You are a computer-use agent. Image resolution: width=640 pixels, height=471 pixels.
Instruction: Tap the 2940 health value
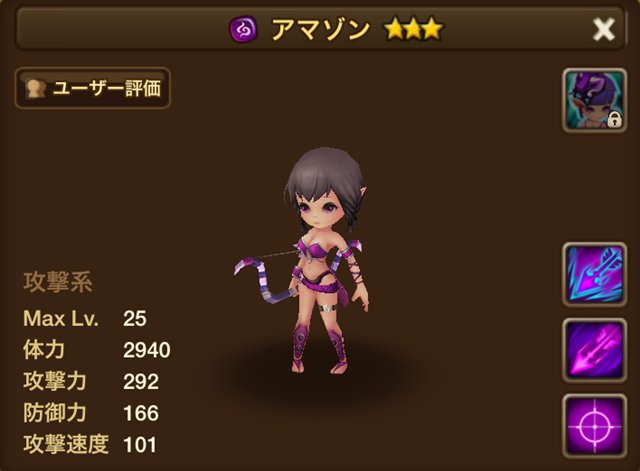147,350
